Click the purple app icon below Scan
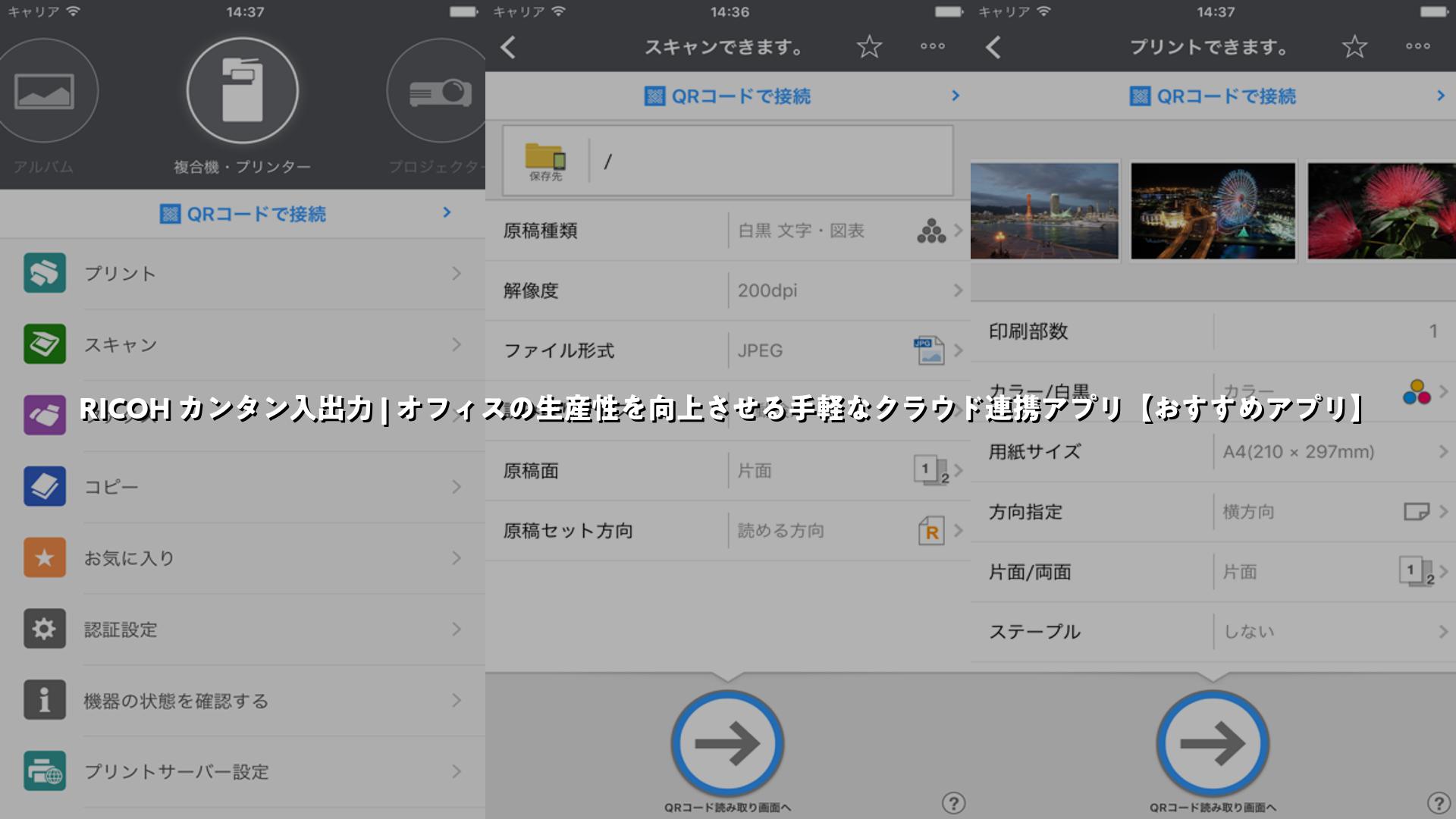Screen dimensions: 1456x819 tap(44, 415)
